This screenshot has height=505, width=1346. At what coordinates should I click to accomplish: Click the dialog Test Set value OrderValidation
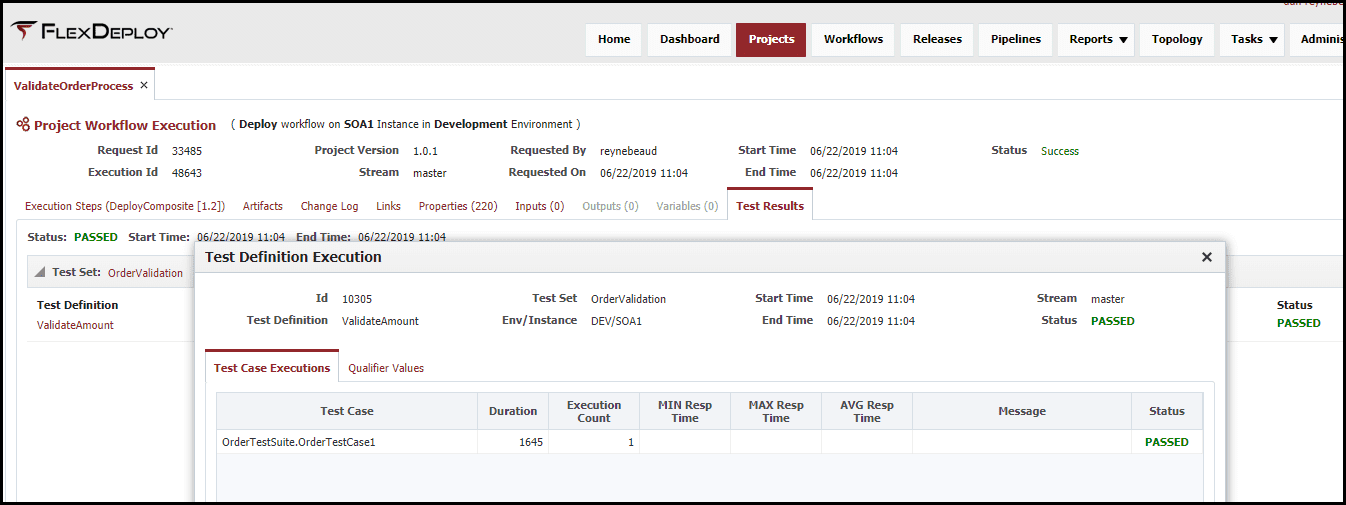tap(628, 299)
